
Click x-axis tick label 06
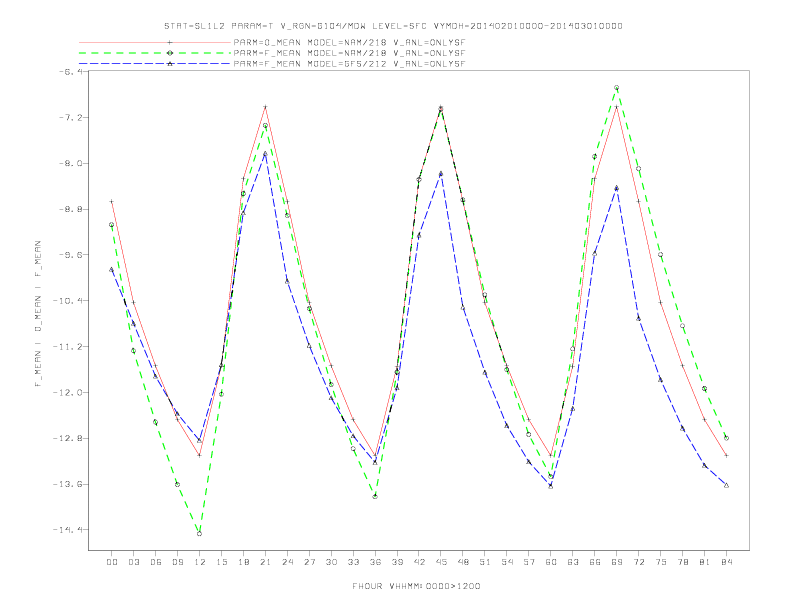(x=156, y=562)
